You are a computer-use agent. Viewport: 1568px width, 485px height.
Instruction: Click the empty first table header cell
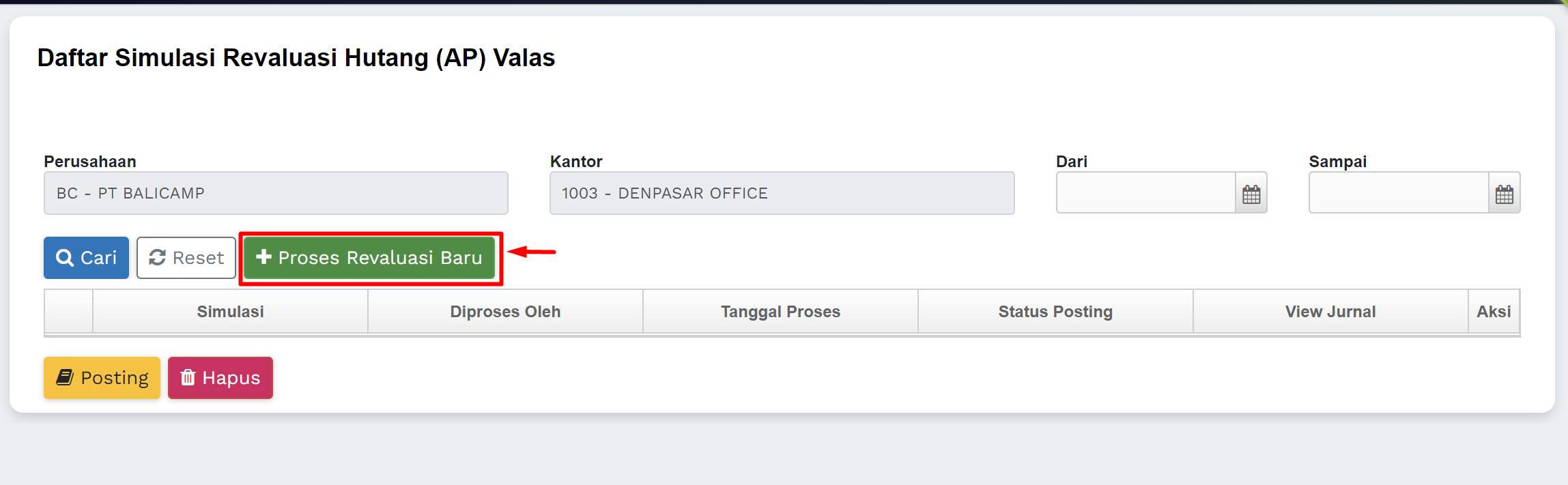coord(68,312)
